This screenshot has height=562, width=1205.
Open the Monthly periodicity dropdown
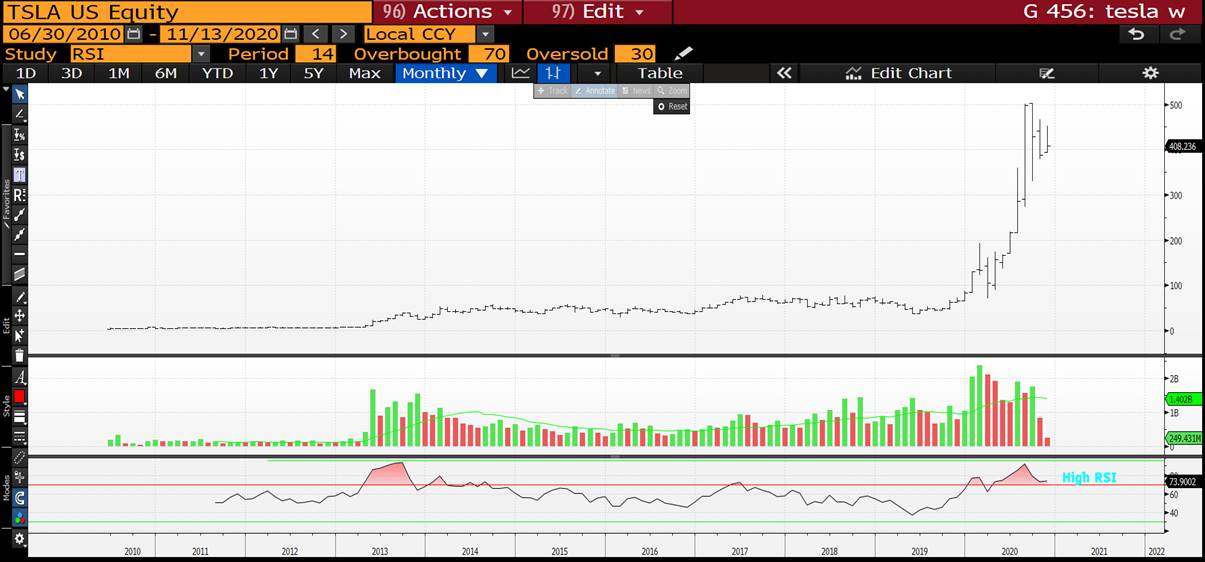(446, 73)
